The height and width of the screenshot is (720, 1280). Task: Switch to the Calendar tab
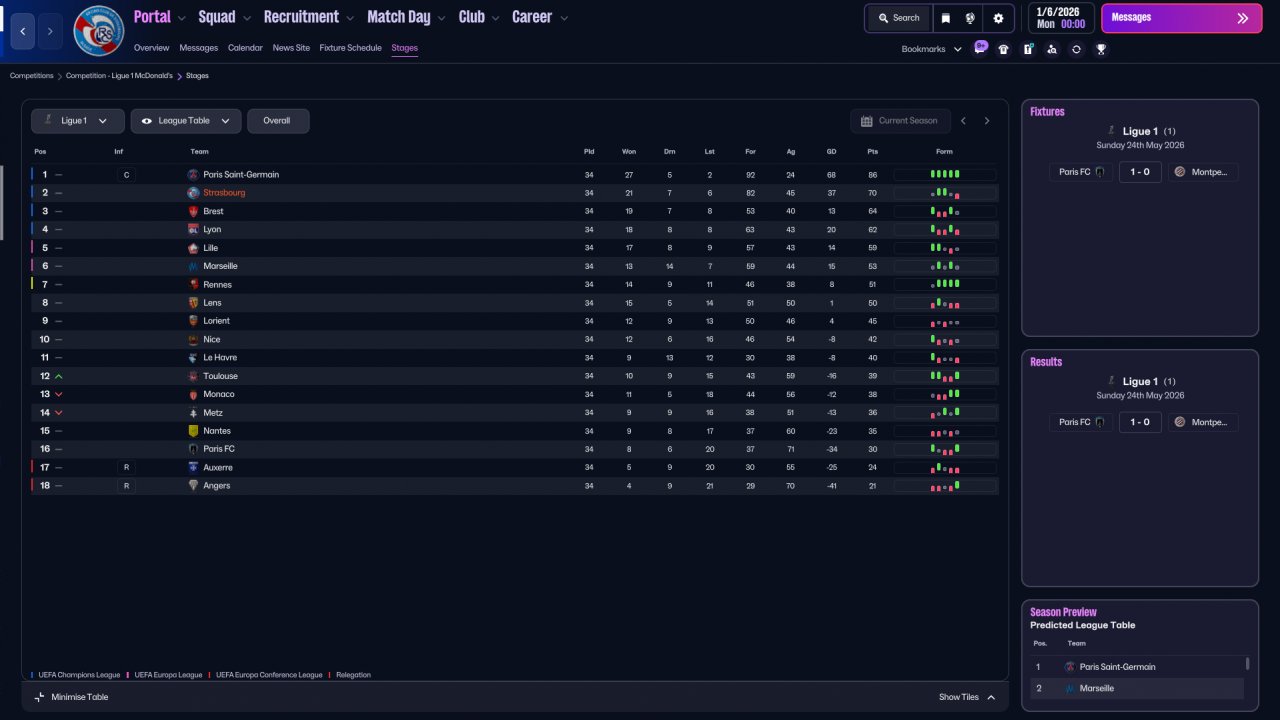coord(245,48)
